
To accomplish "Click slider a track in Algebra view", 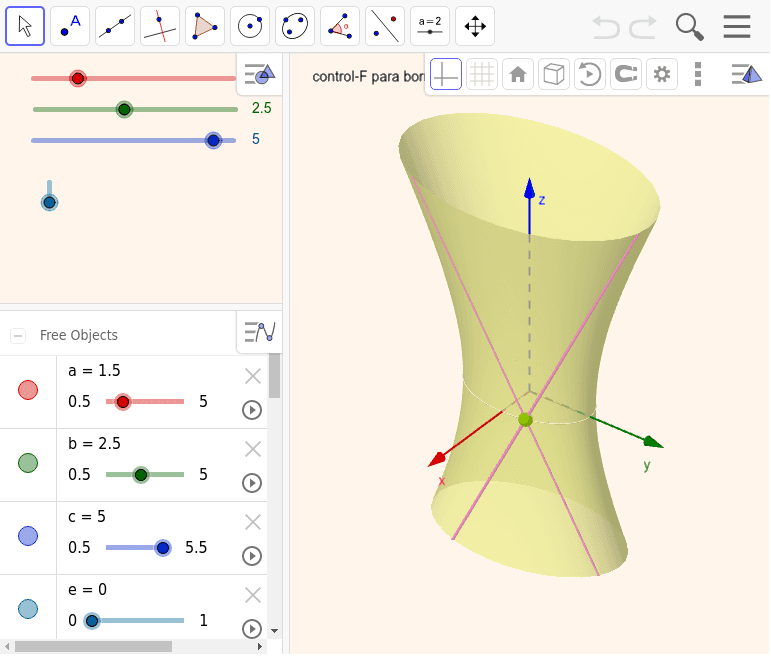I will point(145,402).
